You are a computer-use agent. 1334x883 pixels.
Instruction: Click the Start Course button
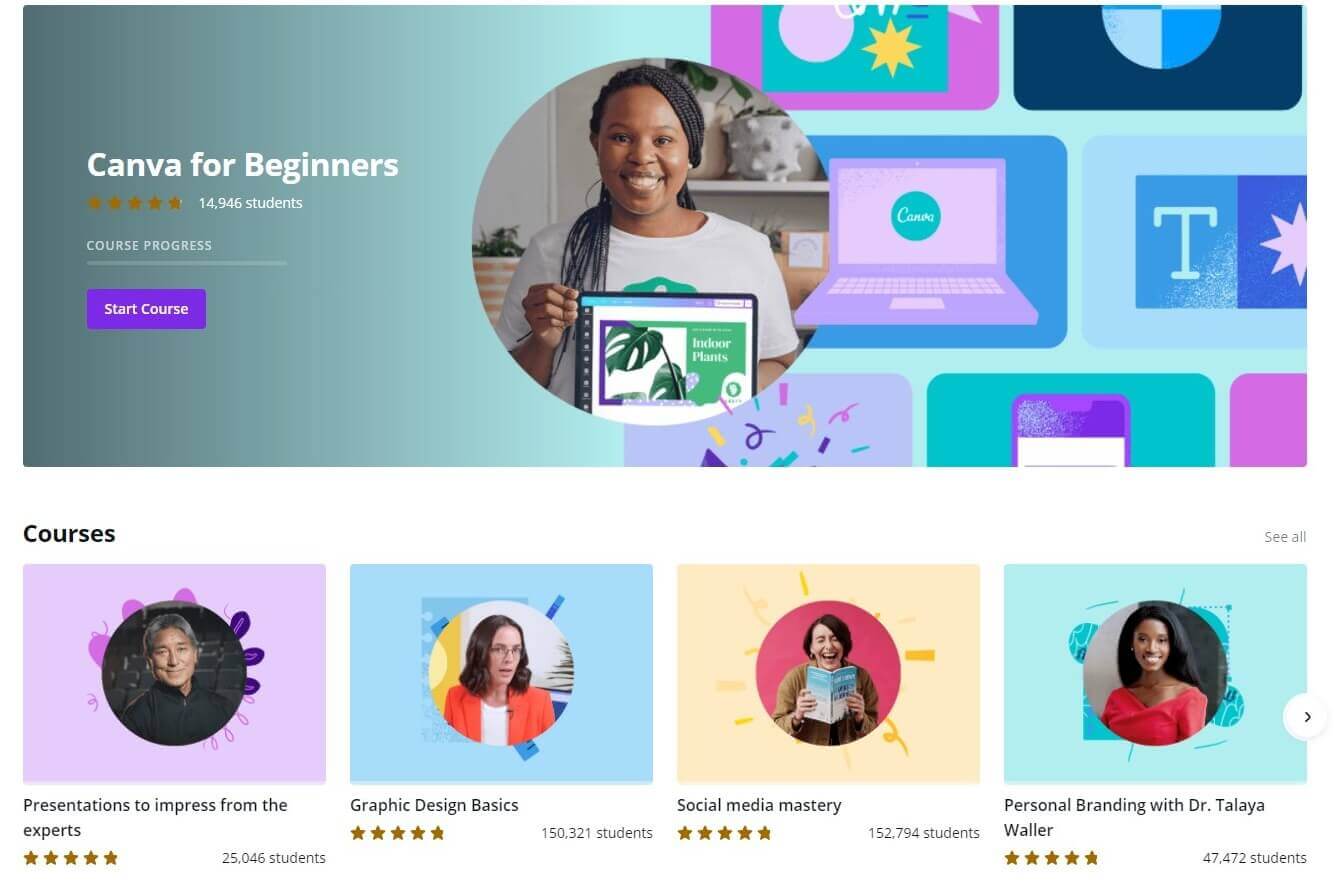146,309
